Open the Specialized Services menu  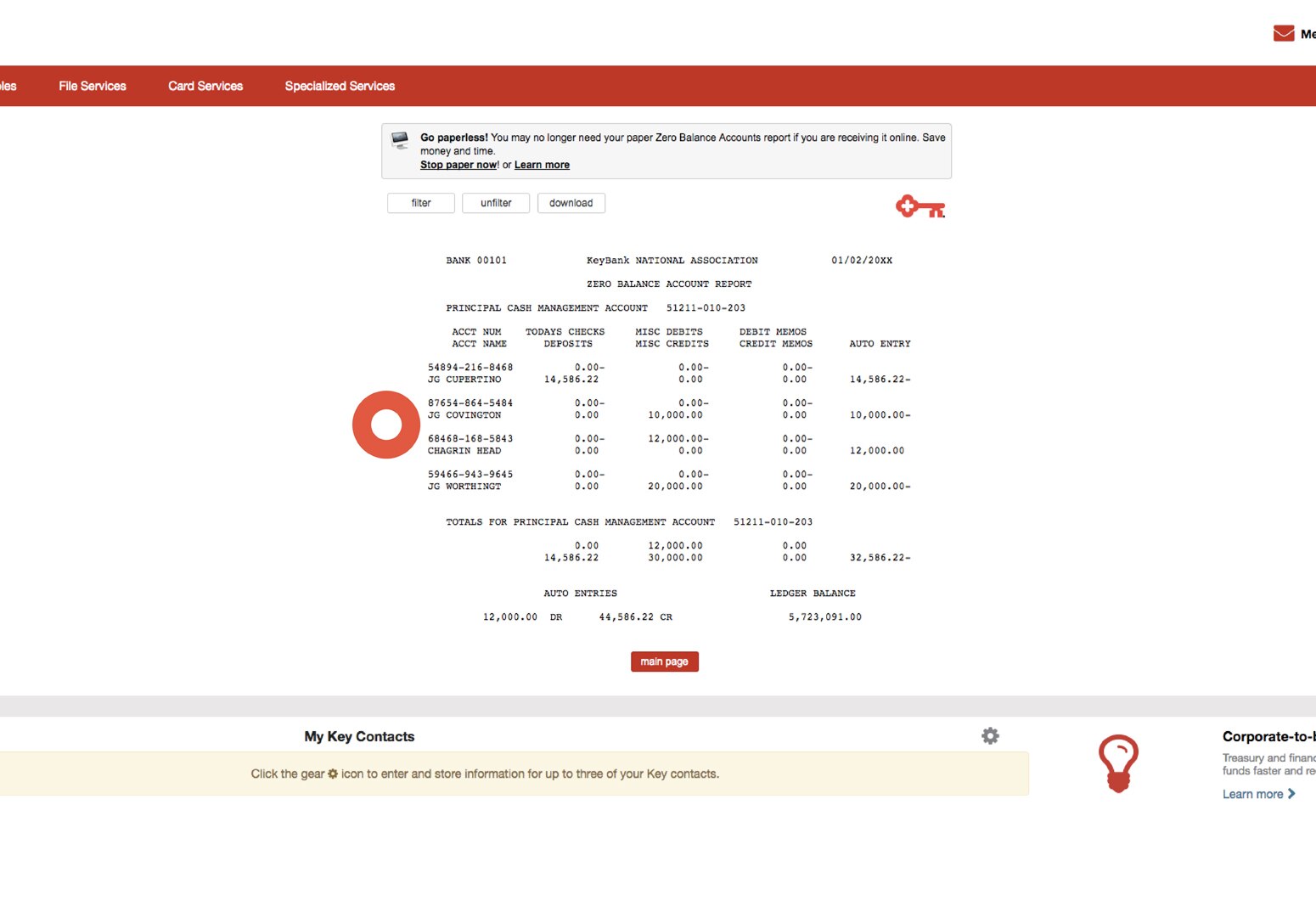(339, 85)
